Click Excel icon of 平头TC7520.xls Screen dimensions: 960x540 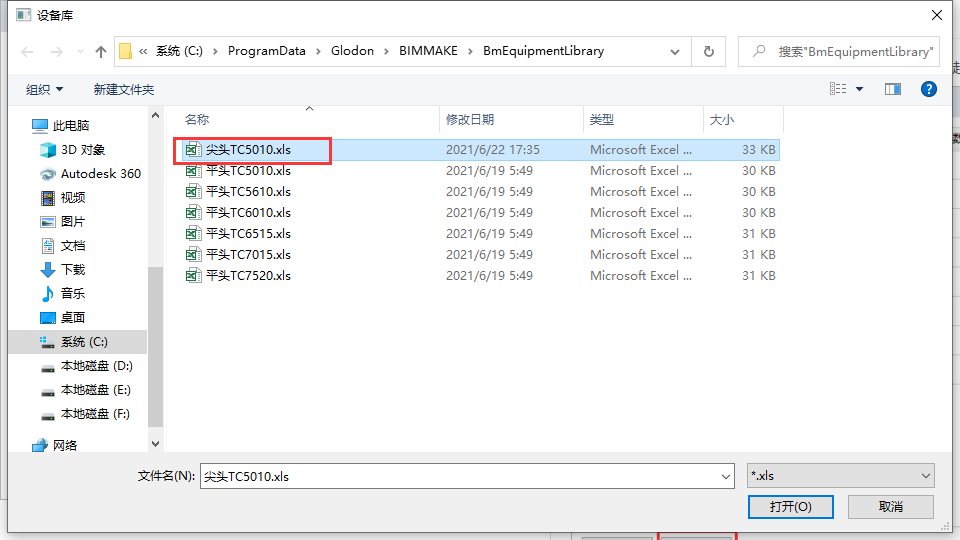click(x=193, y=276)
